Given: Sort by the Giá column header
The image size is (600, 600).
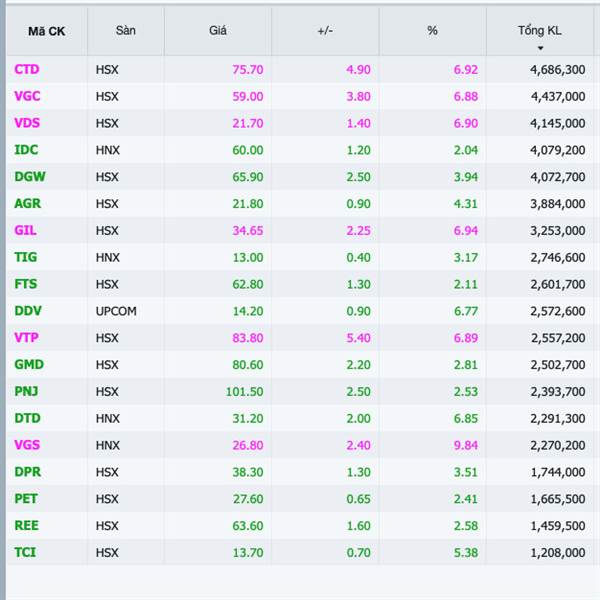Looking at the screenshot, I should point(217,30).
